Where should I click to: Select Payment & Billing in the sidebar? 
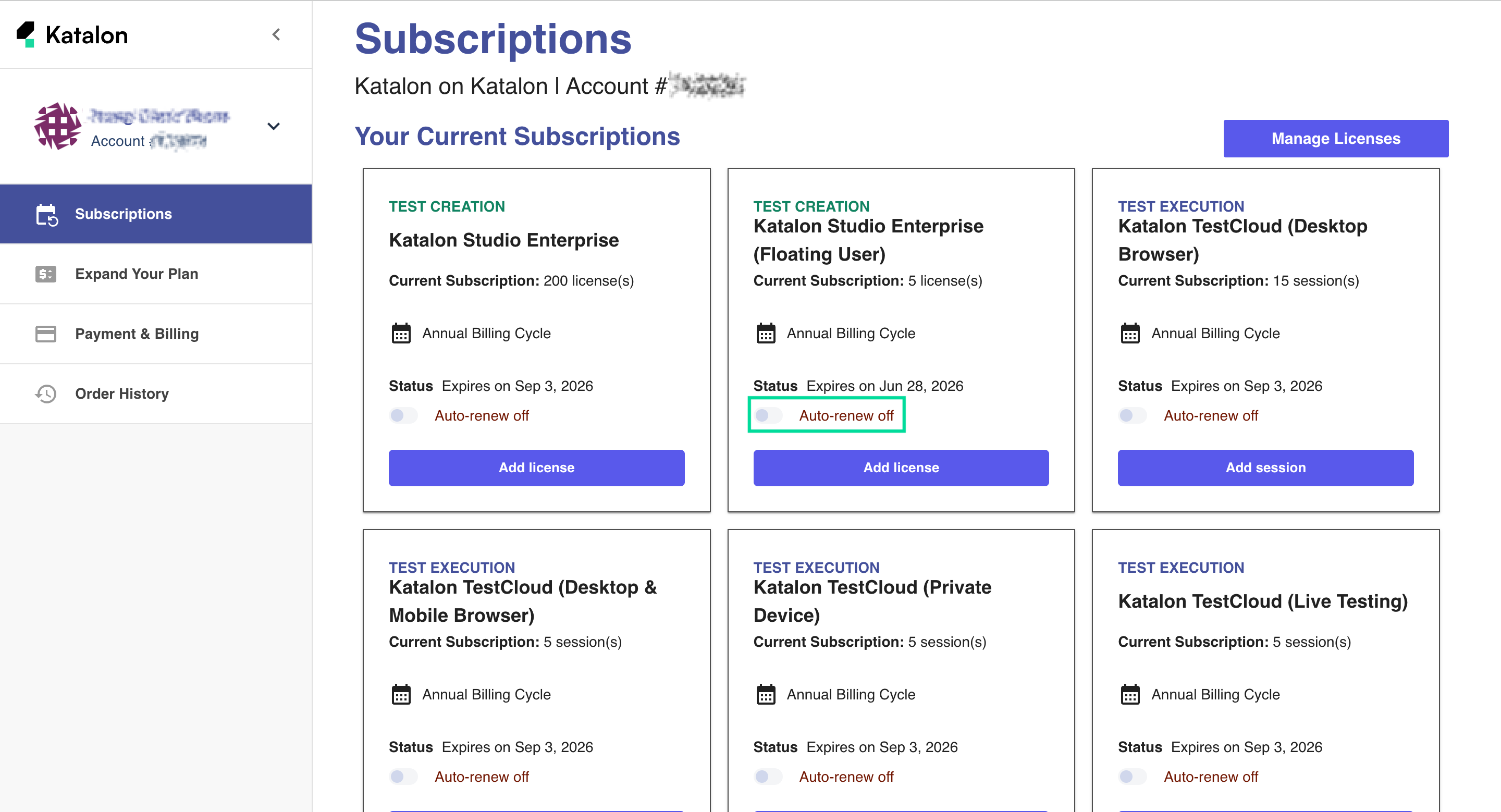(137, 334)
